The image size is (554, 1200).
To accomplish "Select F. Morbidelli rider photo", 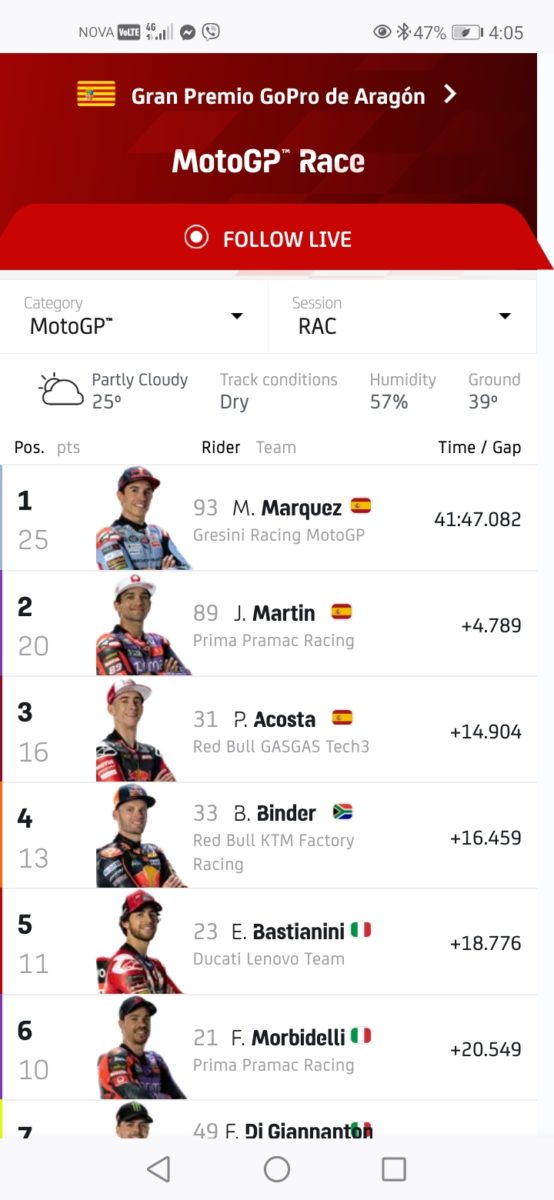I will point(141,1047).
